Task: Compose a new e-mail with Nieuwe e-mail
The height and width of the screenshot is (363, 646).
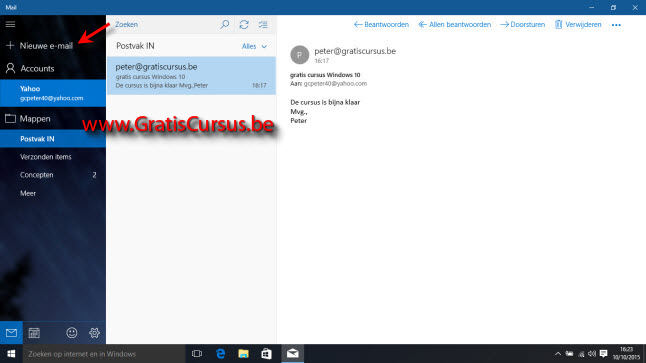Action: click(40, 46)
